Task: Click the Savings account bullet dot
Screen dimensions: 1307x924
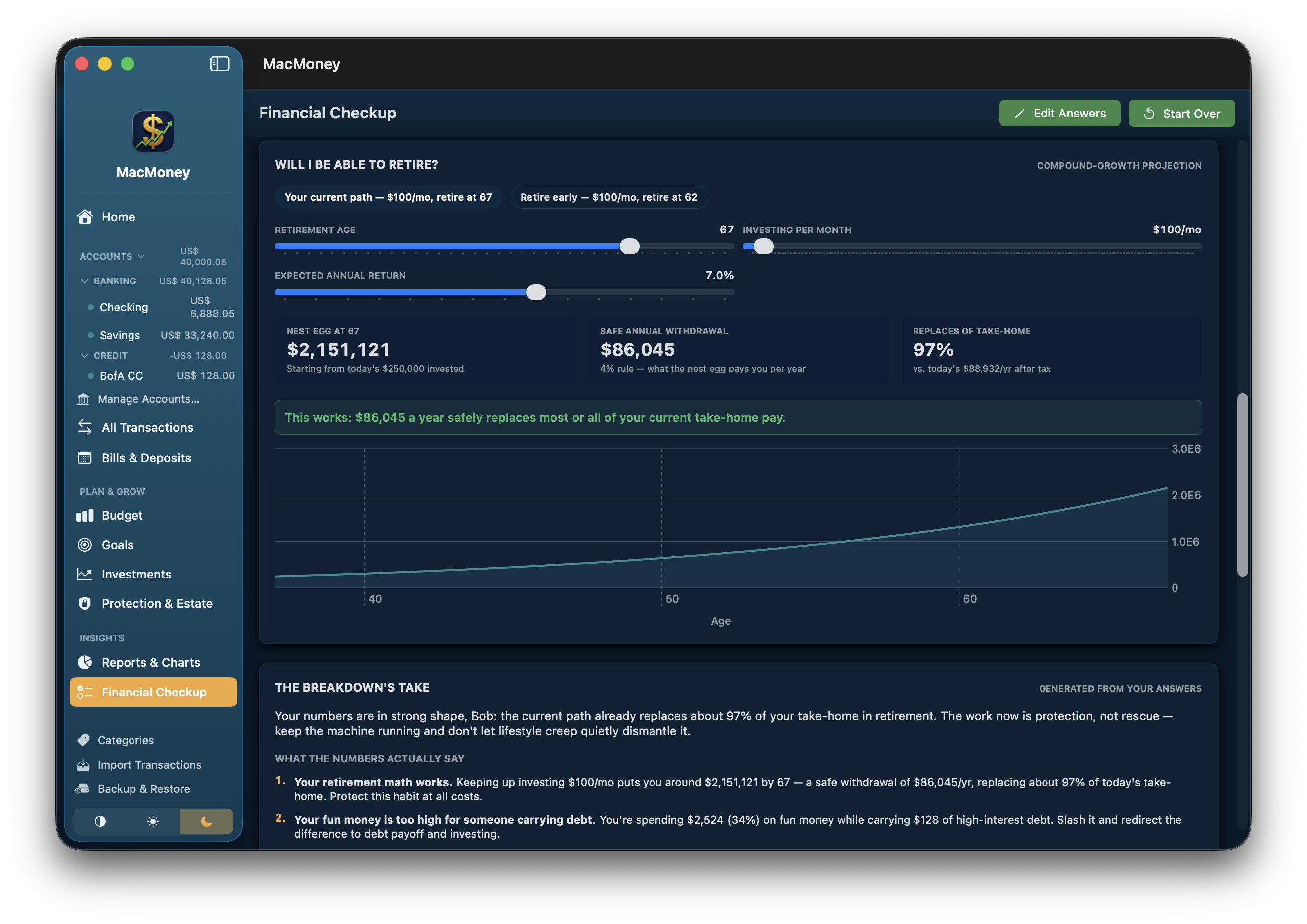Action: point(91,335)
